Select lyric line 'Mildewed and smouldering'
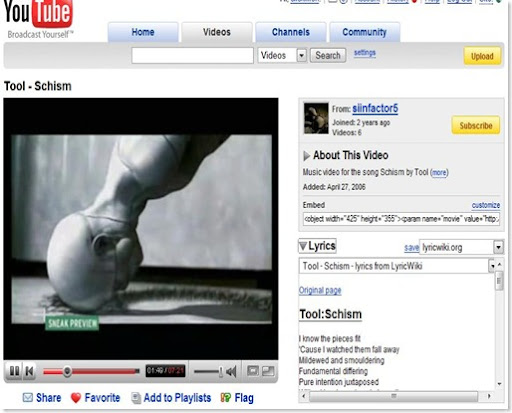The width and height of the screenshot is (512, 413). coord(341,360)
